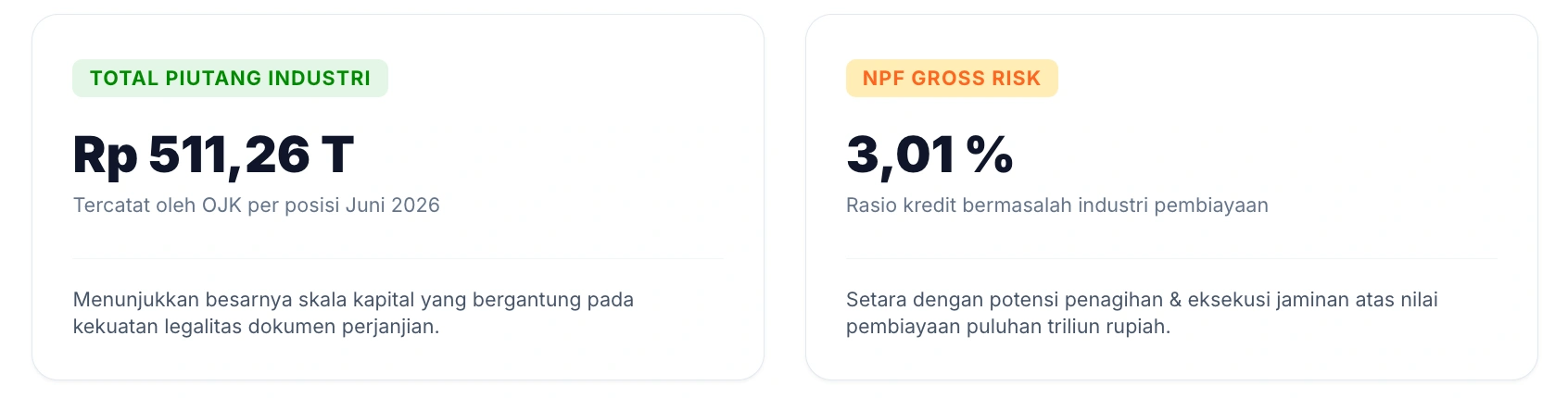Click the Tercatat oleh OJK subtitle text
The height and width of the screenshot is (398, 1568).
click(257, 205)
